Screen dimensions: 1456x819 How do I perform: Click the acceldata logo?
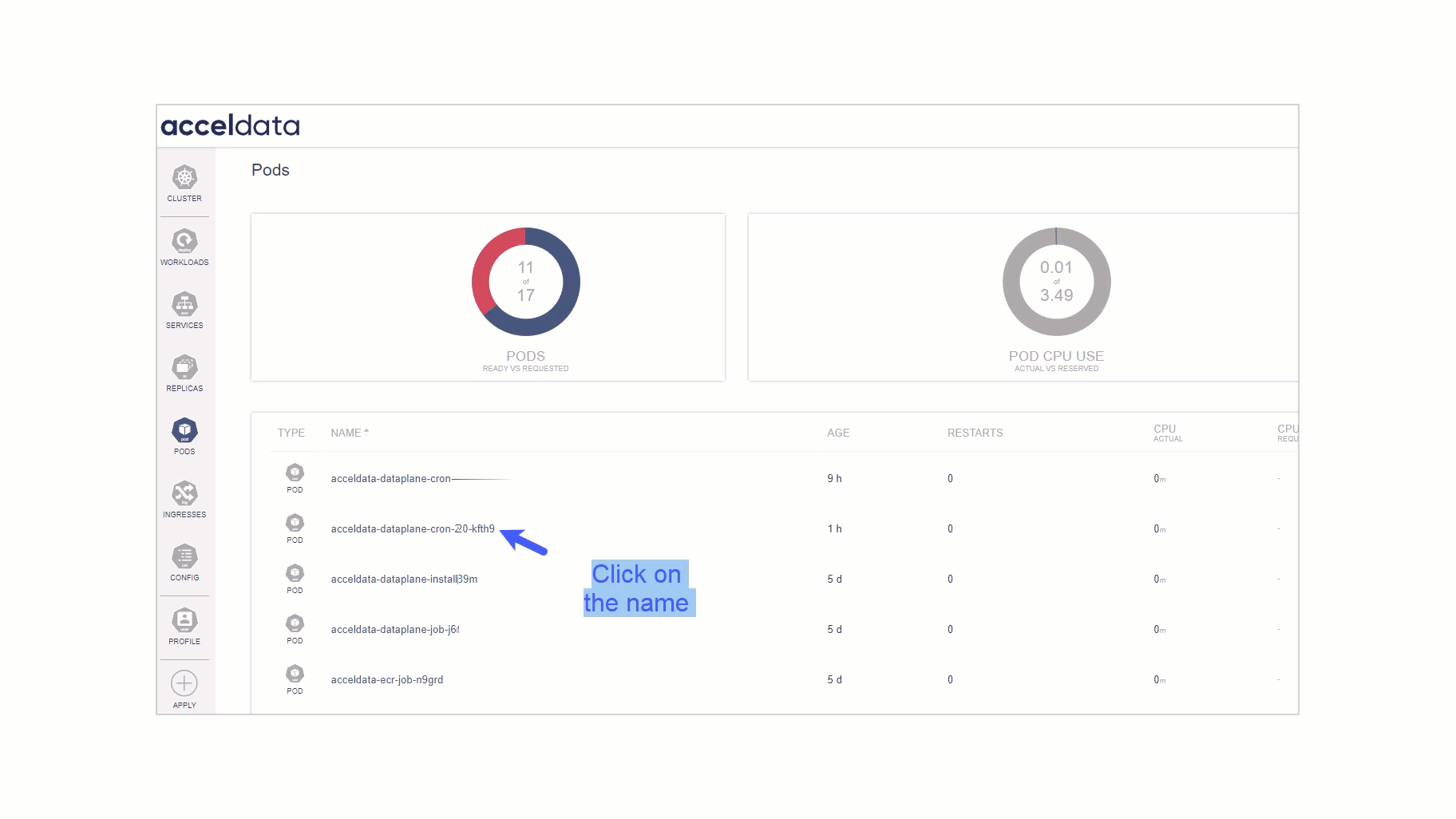coord(230,125)
